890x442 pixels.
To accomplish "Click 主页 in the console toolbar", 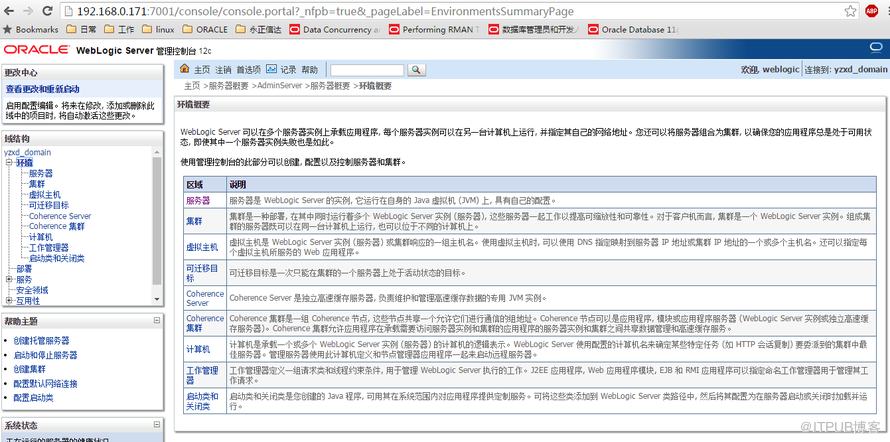I will (x=202, y=70).
